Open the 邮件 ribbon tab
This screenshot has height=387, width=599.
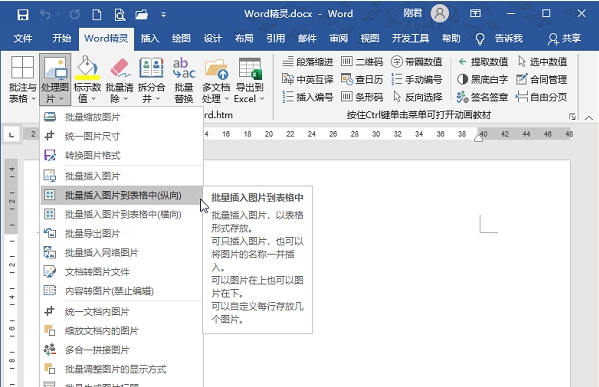tap(307, 38)
